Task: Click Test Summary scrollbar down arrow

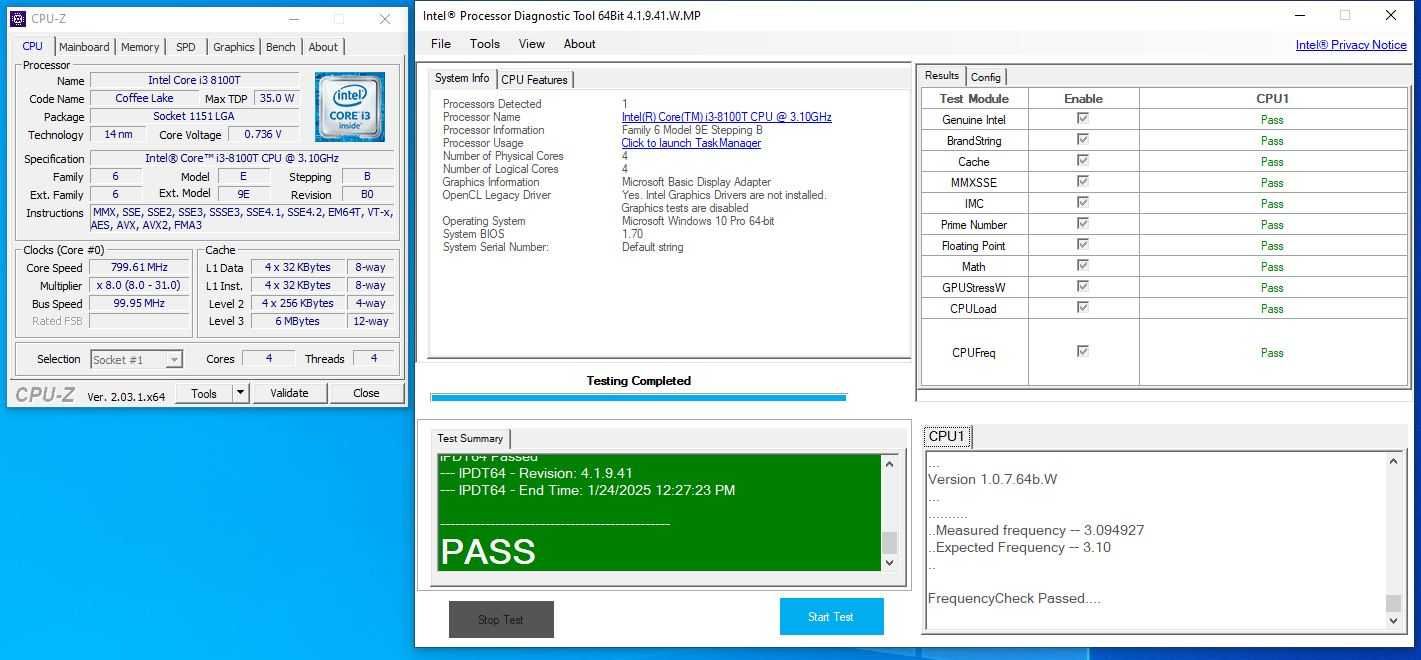Action: pyautogui.click(x=889, y=562)
